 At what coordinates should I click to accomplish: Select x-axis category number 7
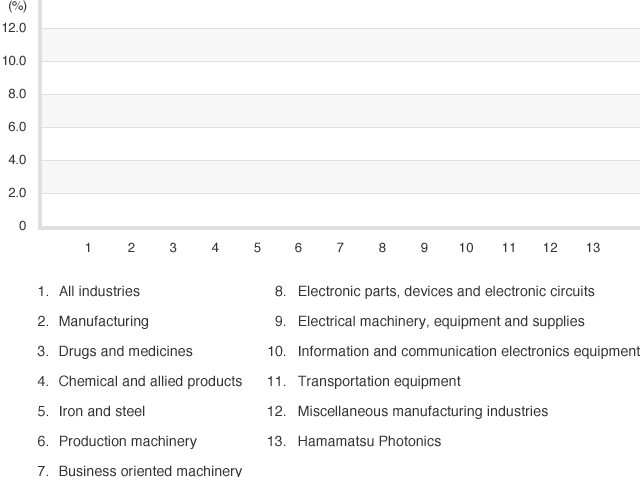coord(340,248)
